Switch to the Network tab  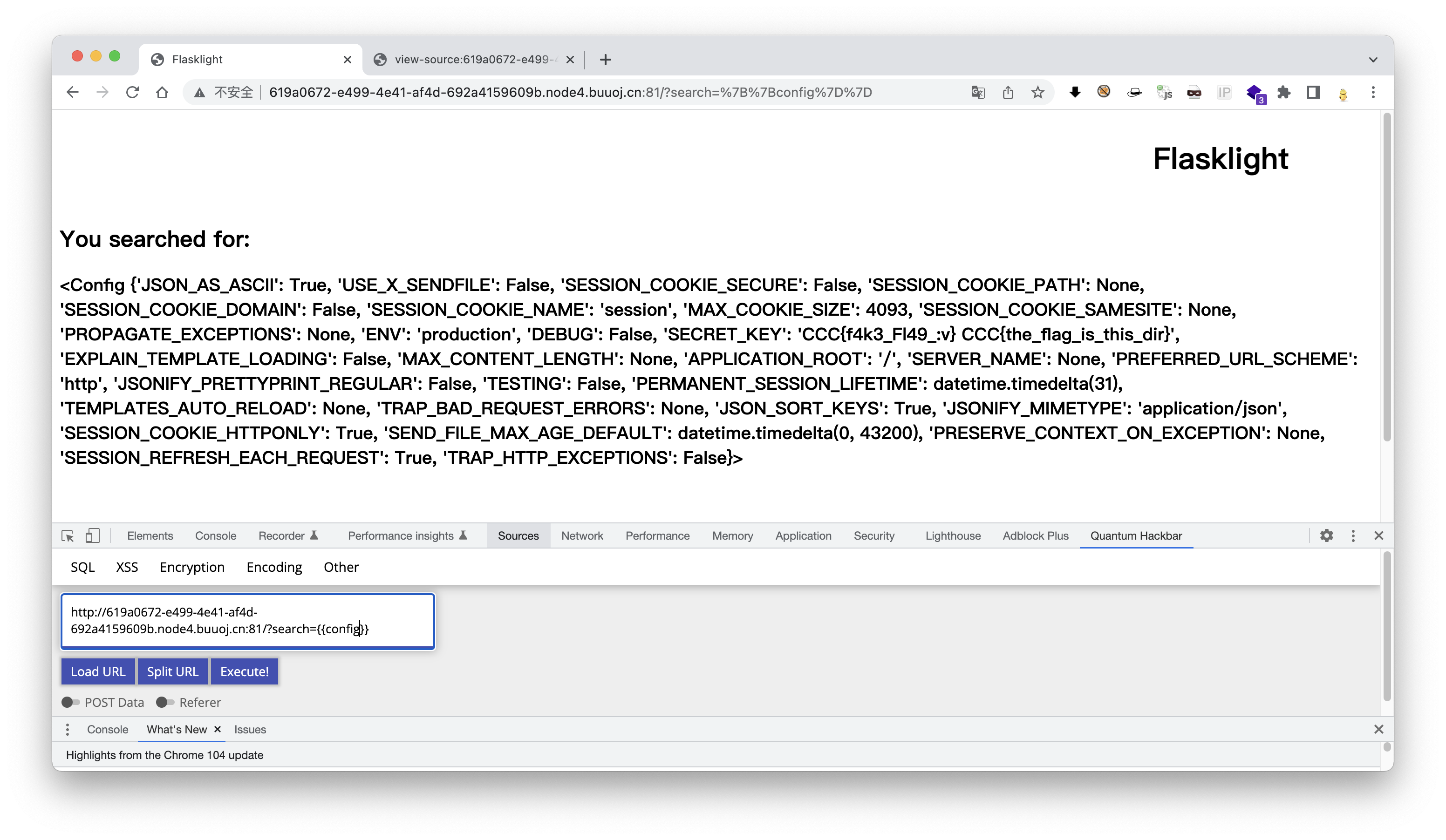(x=582, y=535)
